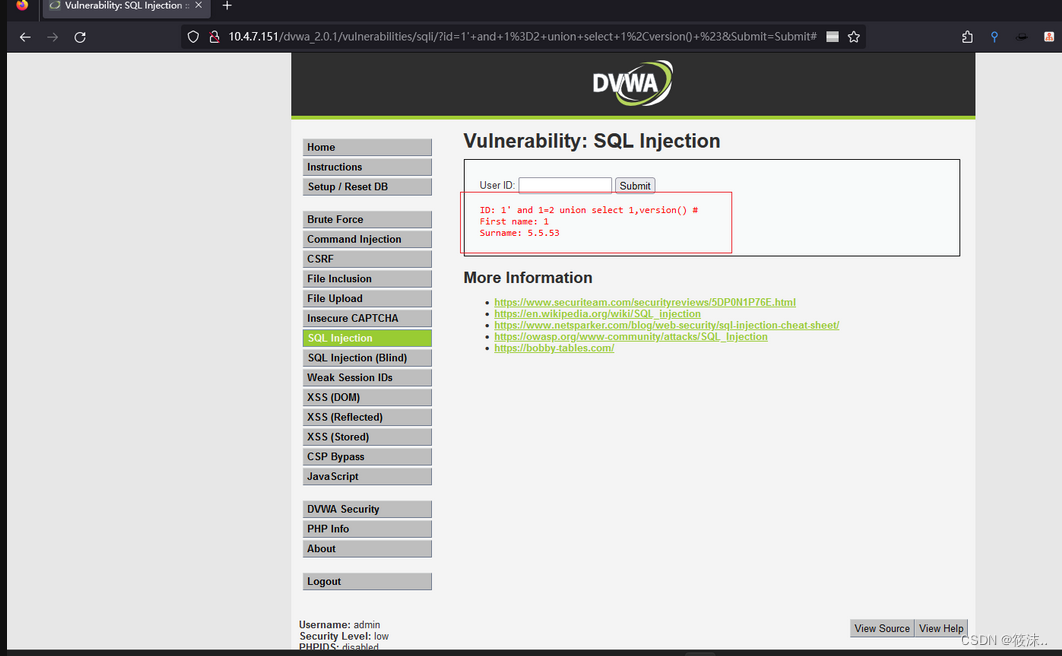This screenshot has width=1062, height=656.
Task: Open CSP Bypass page
Action: coord(367,456)
